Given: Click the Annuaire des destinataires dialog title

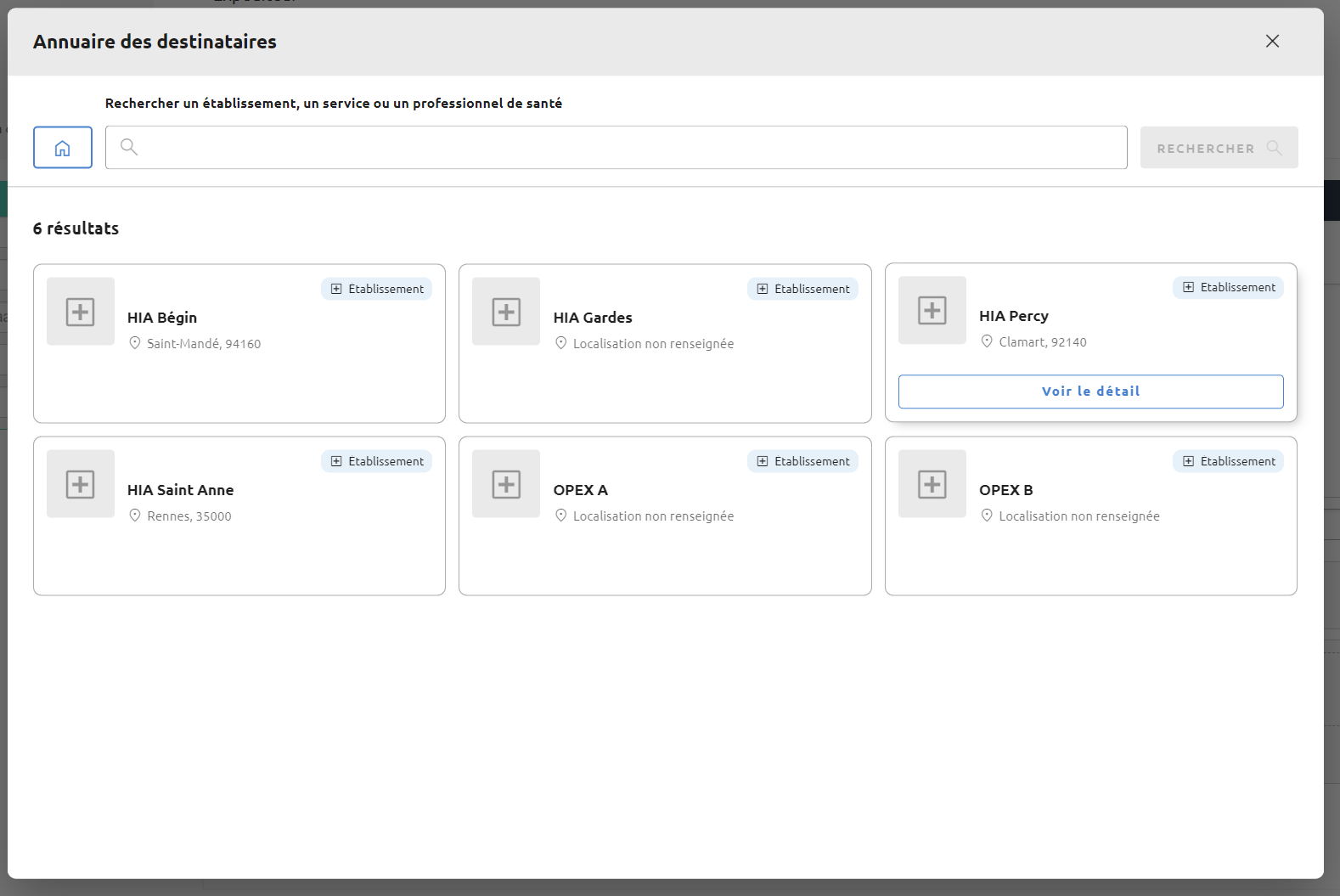Looking at the screenshot, I should coord(155,42).
